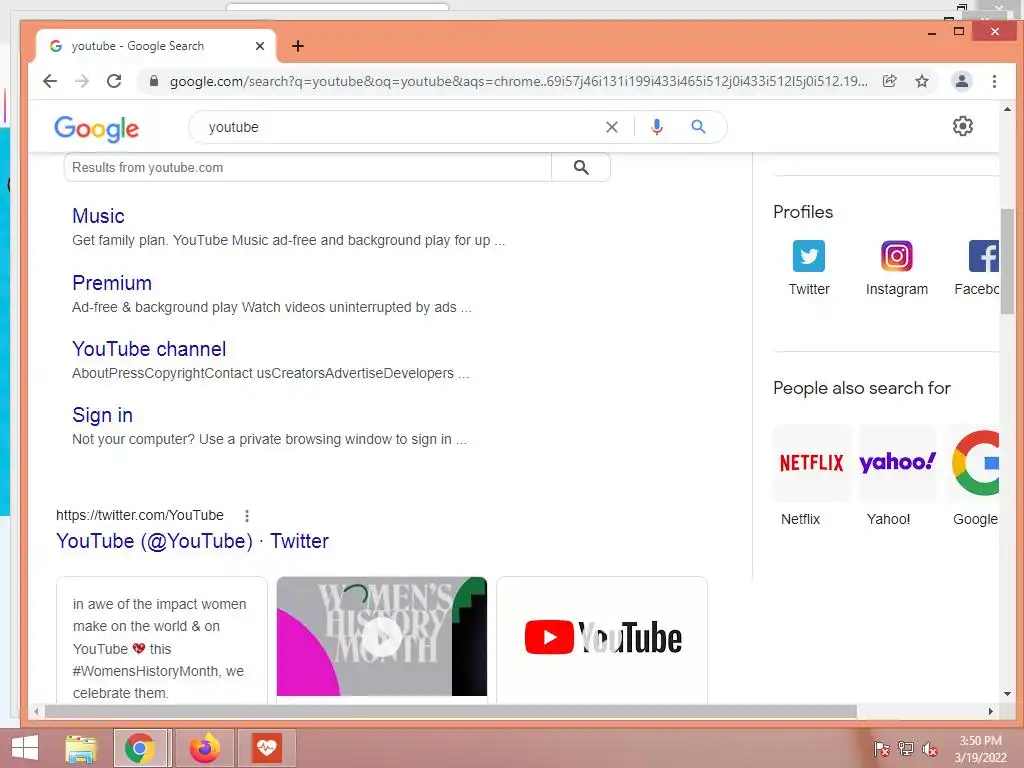Open the YouTube (@YouTube) · Twitter result
The width and height of the screenshot is (1024, 768).
point(192,541)
